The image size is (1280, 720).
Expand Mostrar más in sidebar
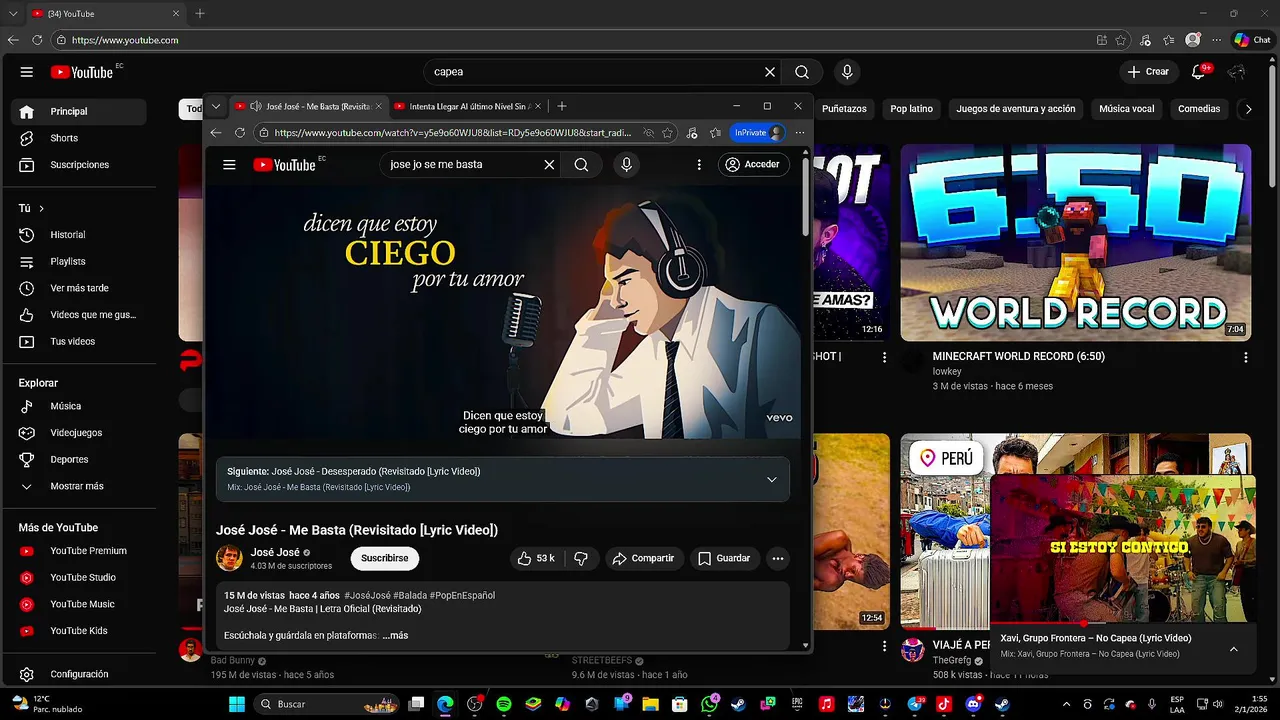coord(78,486)
